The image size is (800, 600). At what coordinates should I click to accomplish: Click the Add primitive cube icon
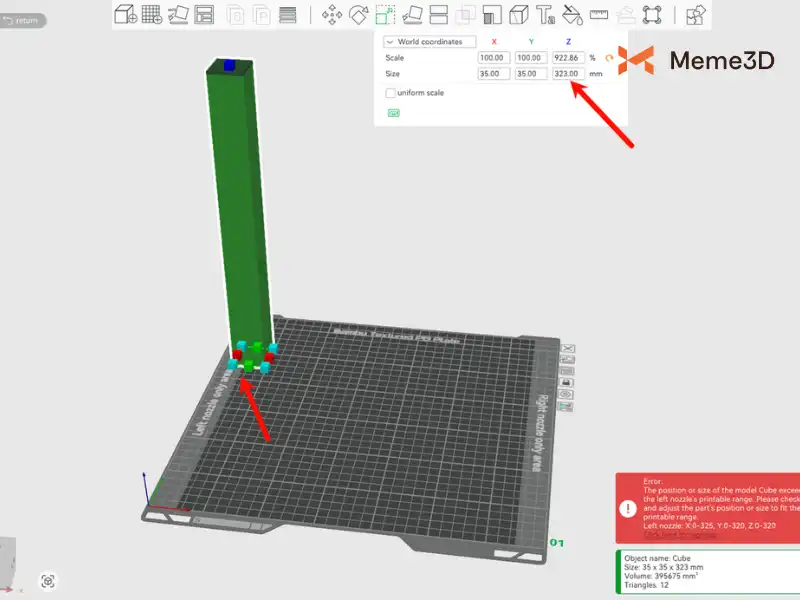[x=125, y=14]
